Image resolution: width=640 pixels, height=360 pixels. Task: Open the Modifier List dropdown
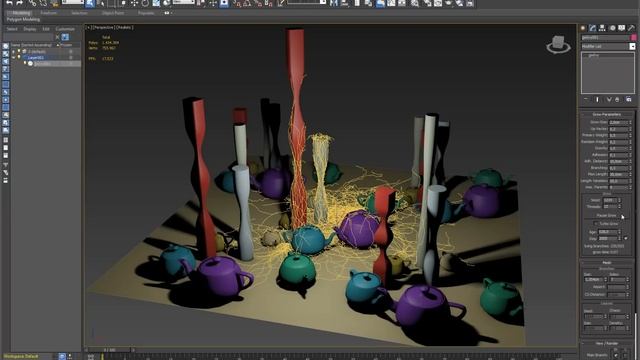(x=632, y=47)
